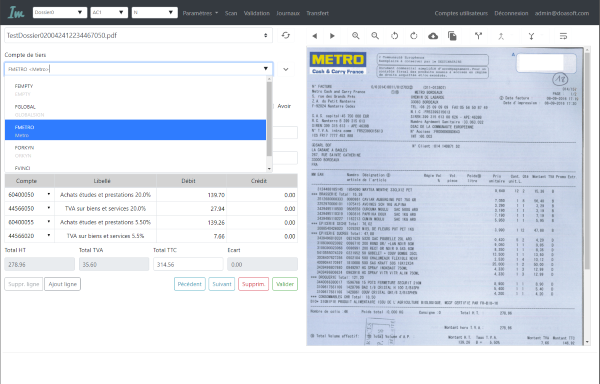Screen dimensions: 600x384
Task: Open the Transfert page
Action: click(x=317, y=13)
